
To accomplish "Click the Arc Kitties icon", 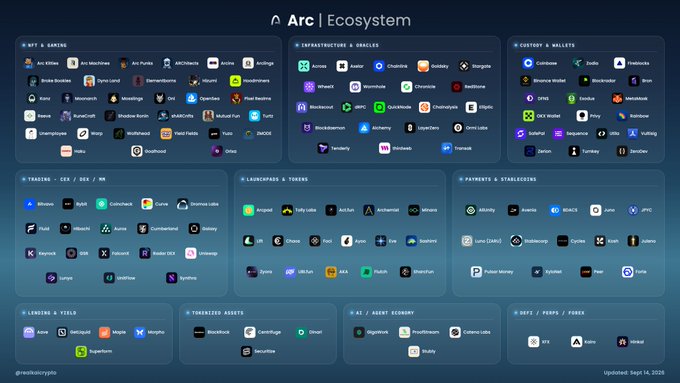I will (29, 63).
